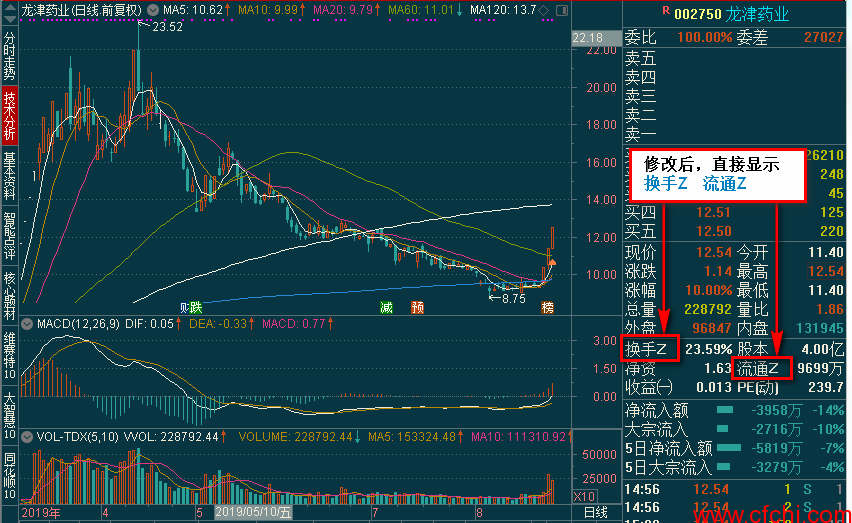852x523 pixels.
Task: Click the 跌 event marker on chart
Action: click(196, 308)
